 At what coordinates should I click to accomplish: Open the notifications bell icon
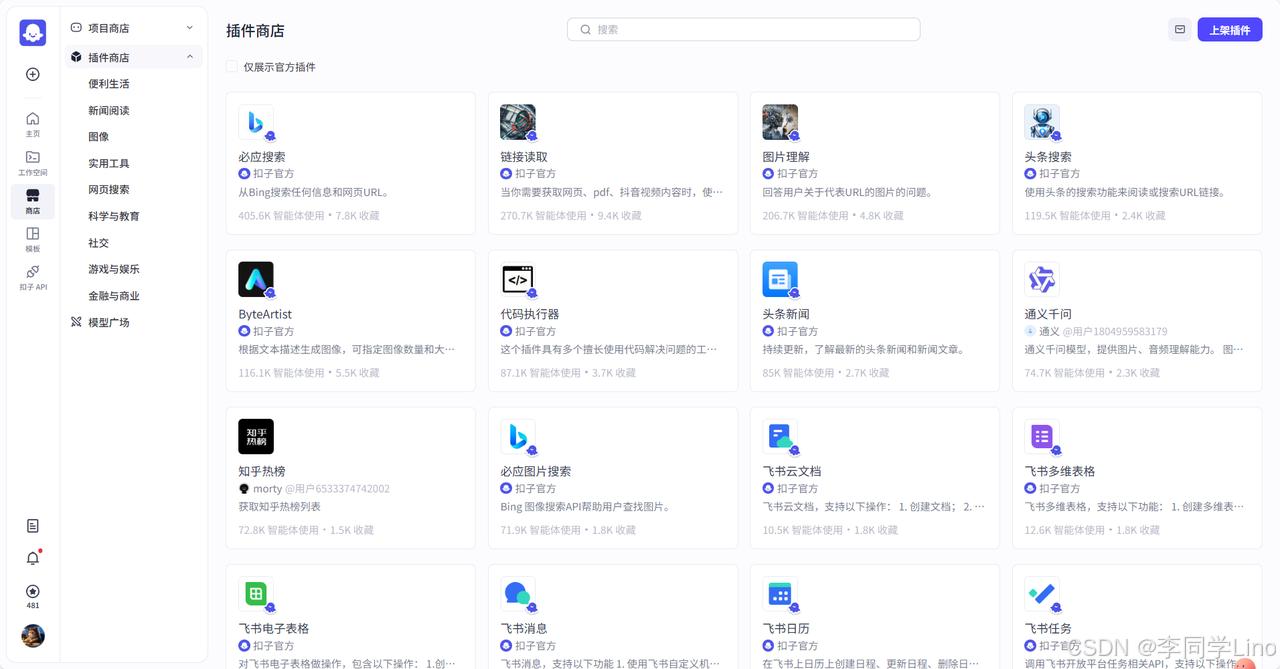[33, 558]
